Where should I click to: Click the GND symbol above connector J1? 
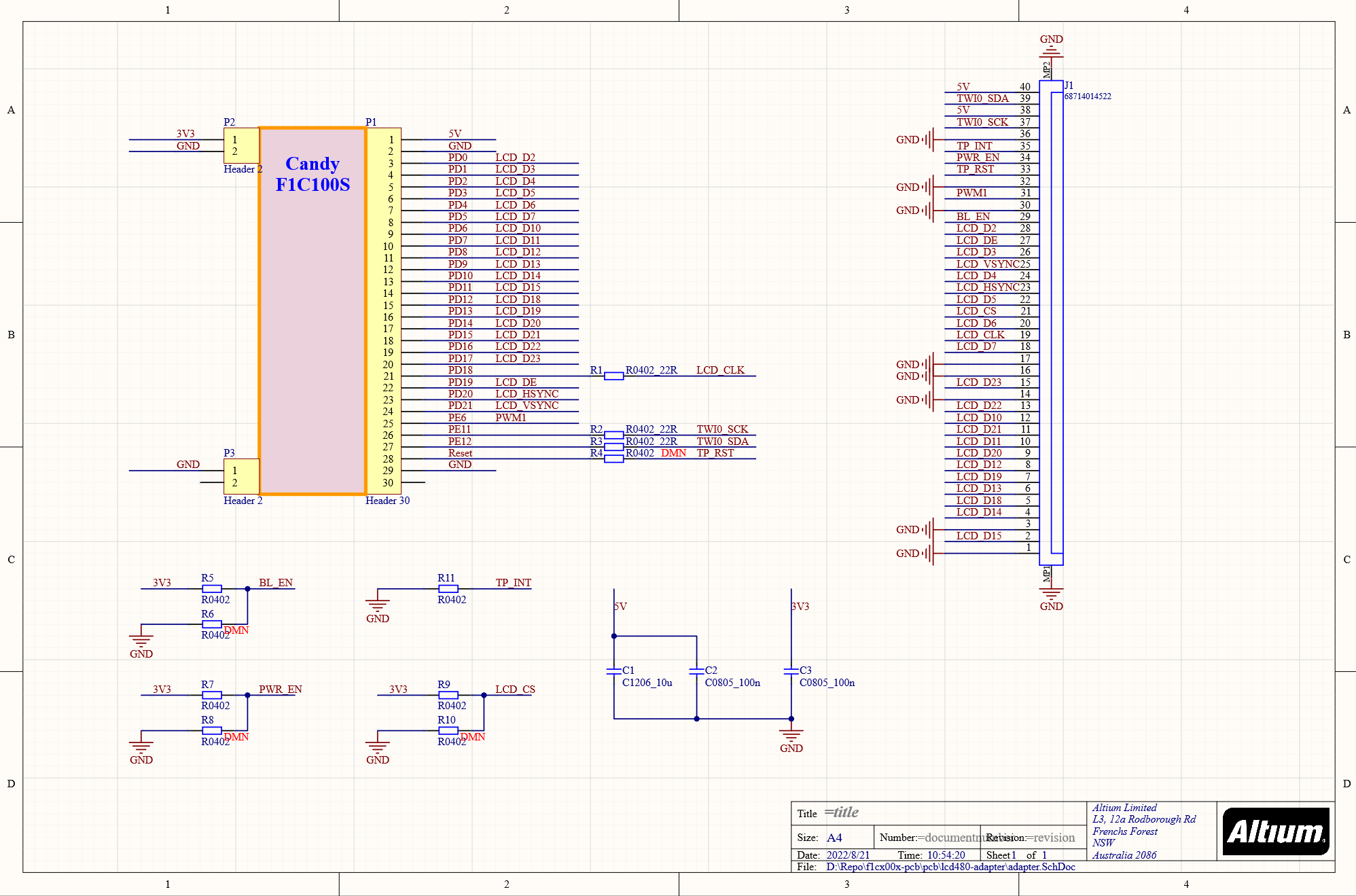(x=1051, y=51)
